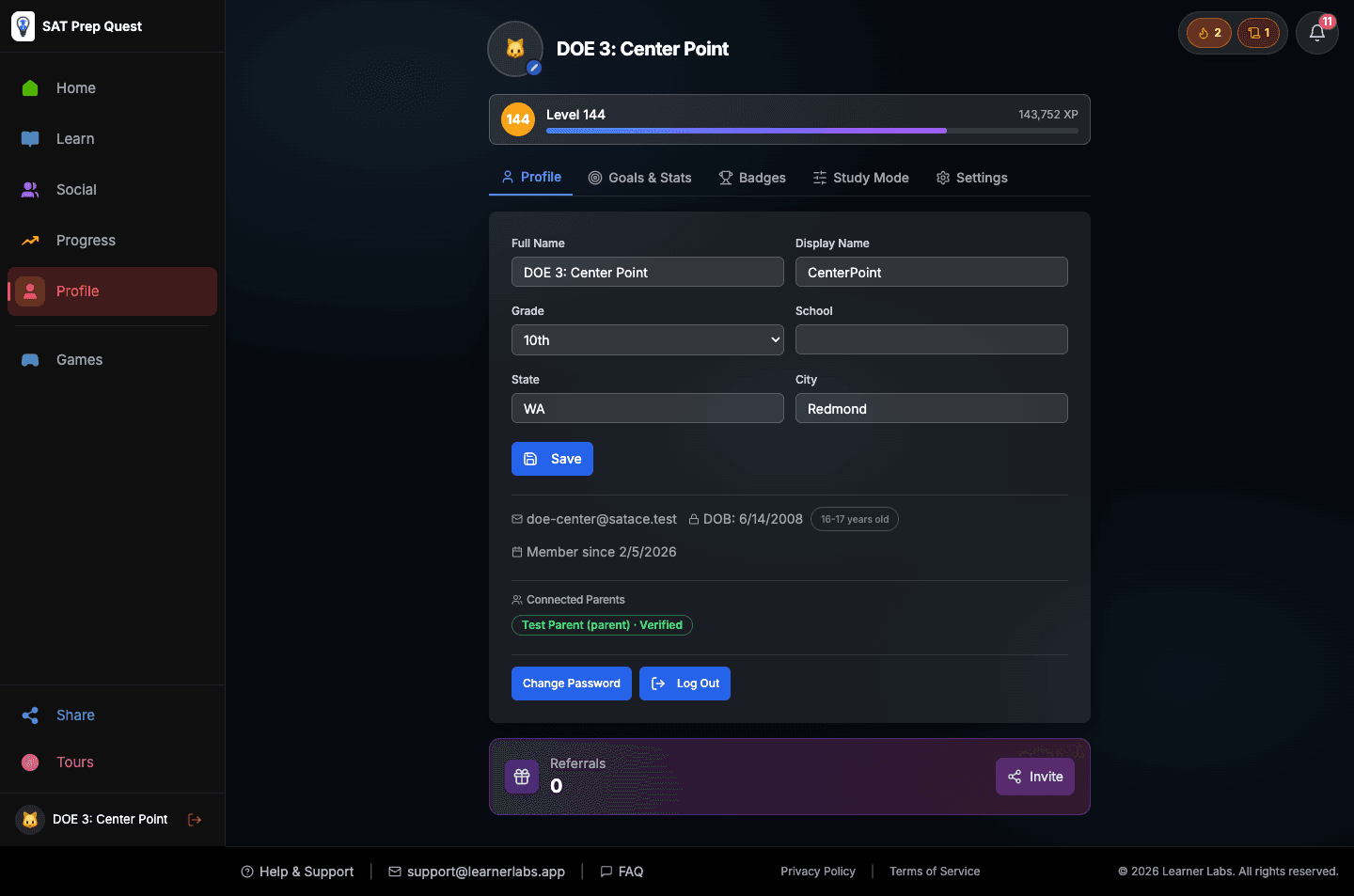Viewport: 1354px width, 896px height.
Task: Open Games in the sidebar
Action: (x=79, y=359)
